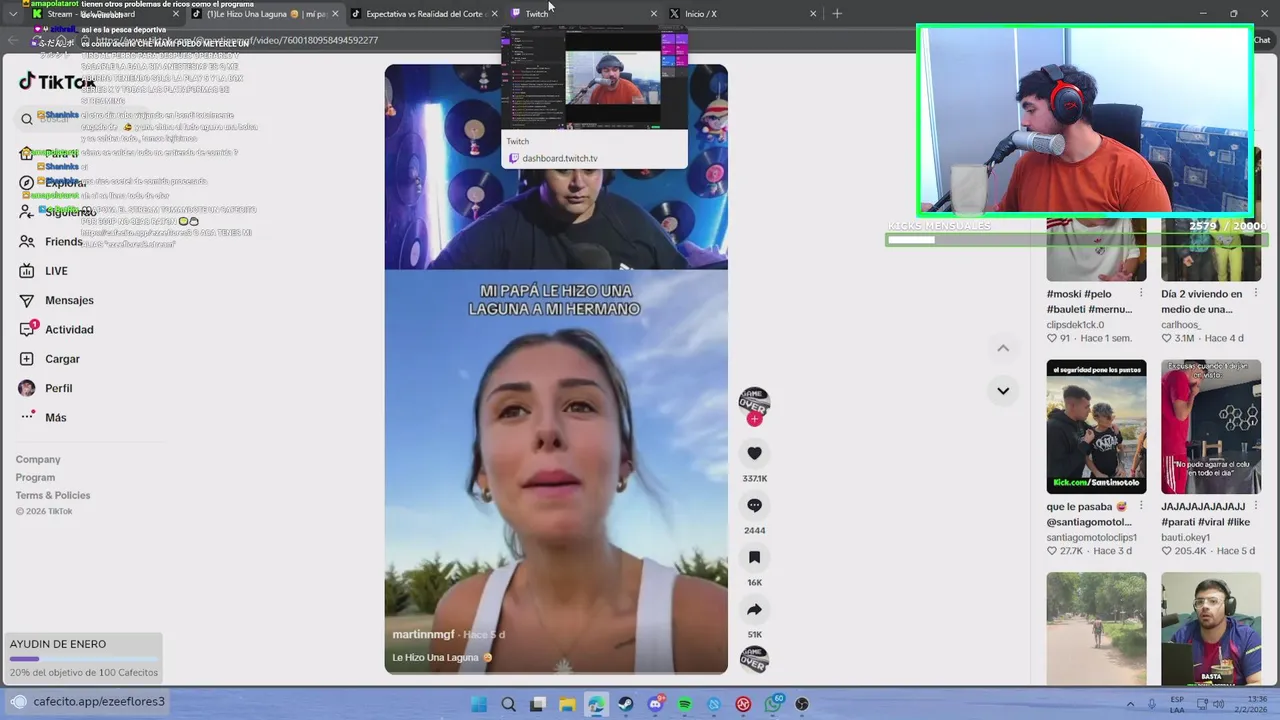Open Discord from the taskbar
This screenshot has height=720, width=1280.
(x=656, y=704)
